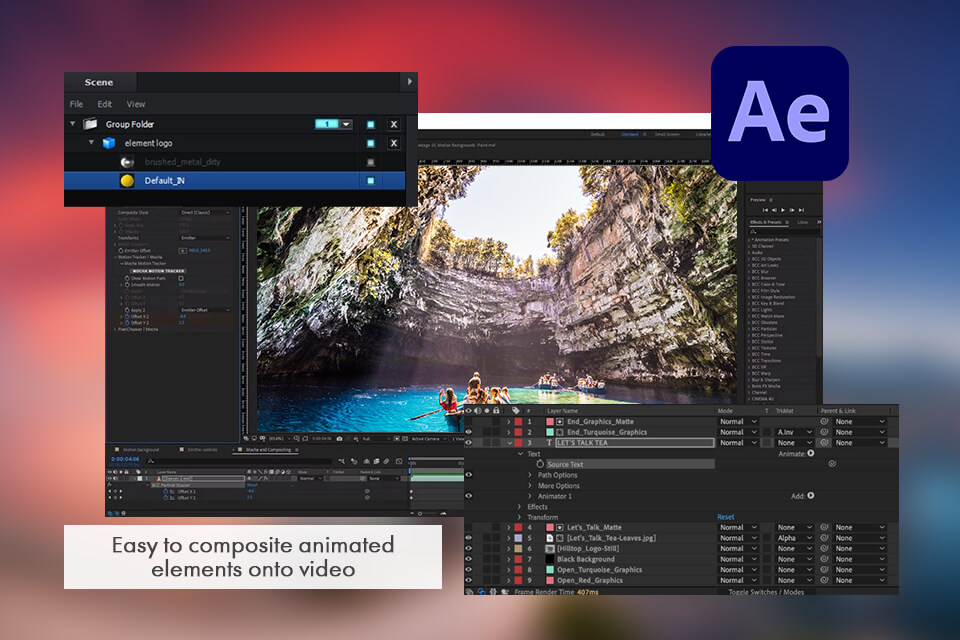960x640 pixels.
Task: Toggle the Default_IN cyan visibility box
Action: click(x=370, y=181)
